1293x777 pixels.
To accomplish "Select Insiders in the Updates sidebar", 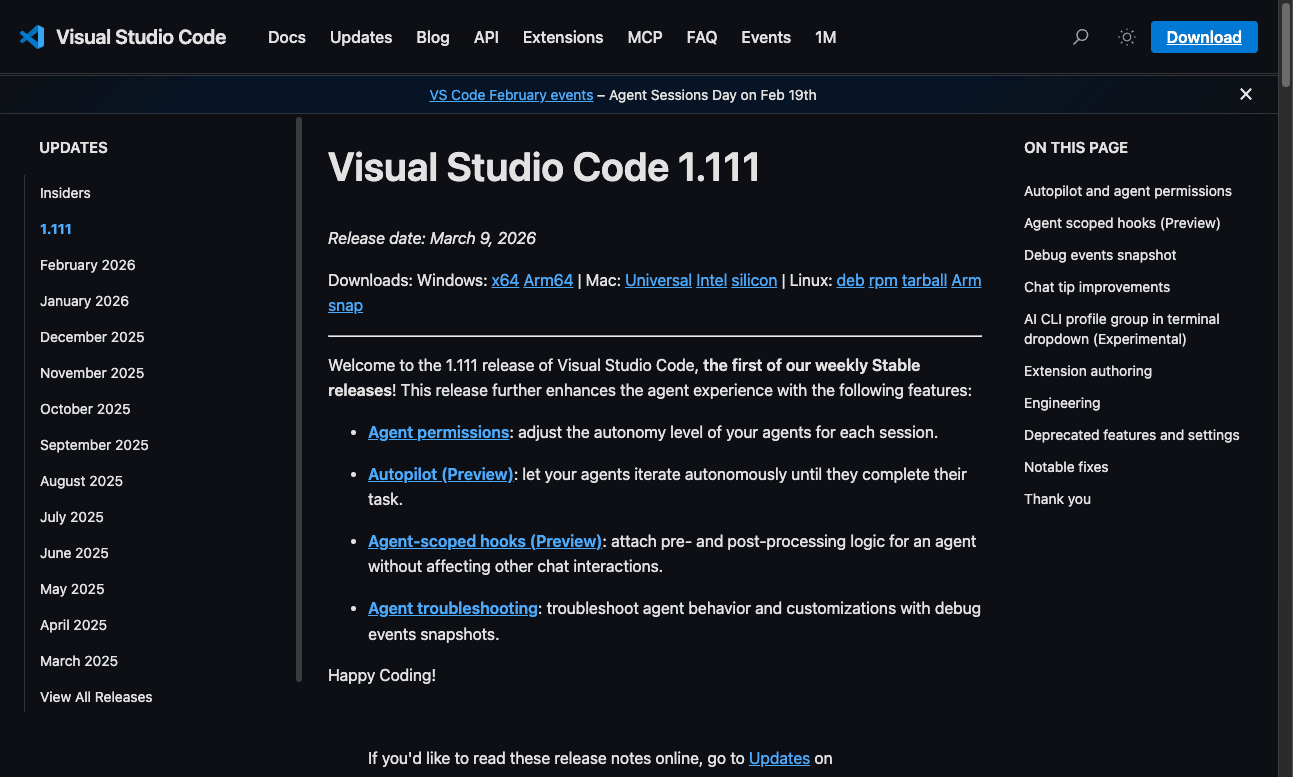I will [x=65, y=193].
